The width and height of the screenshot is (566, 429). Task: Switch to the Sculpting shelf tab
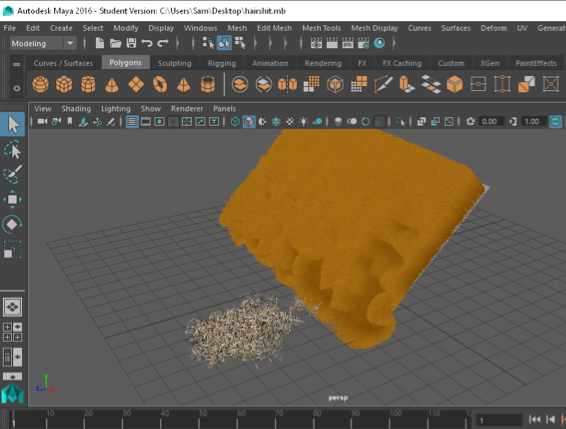(174, 63)
